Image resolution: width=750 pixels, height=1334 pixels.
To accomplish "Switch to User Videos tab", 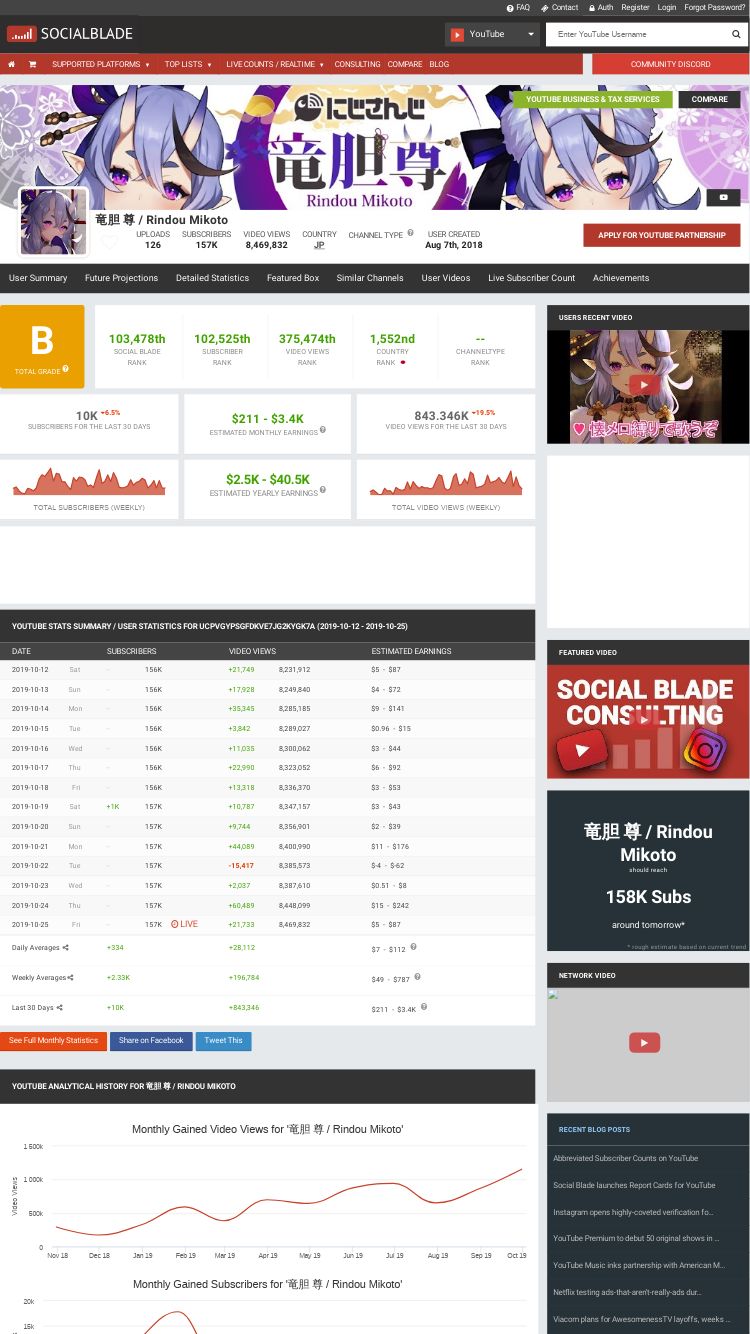I will click(x=446, y=278).
